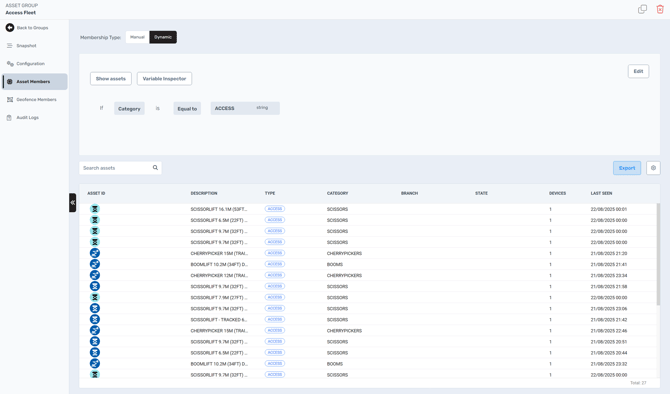Sort by the STATE column header
This screenshot has height=394, width=670.
tap(481, 194)
